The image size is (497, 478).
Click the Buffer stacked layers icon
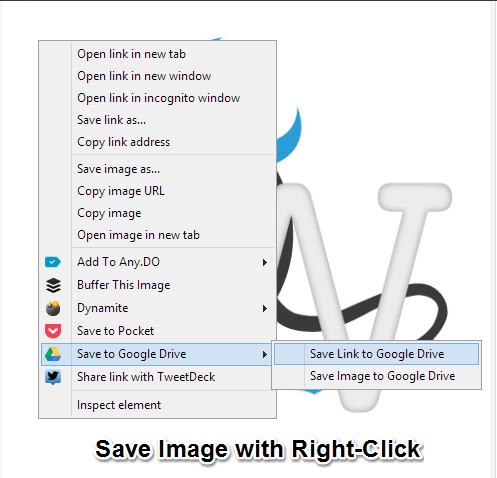tap(53, 285)
